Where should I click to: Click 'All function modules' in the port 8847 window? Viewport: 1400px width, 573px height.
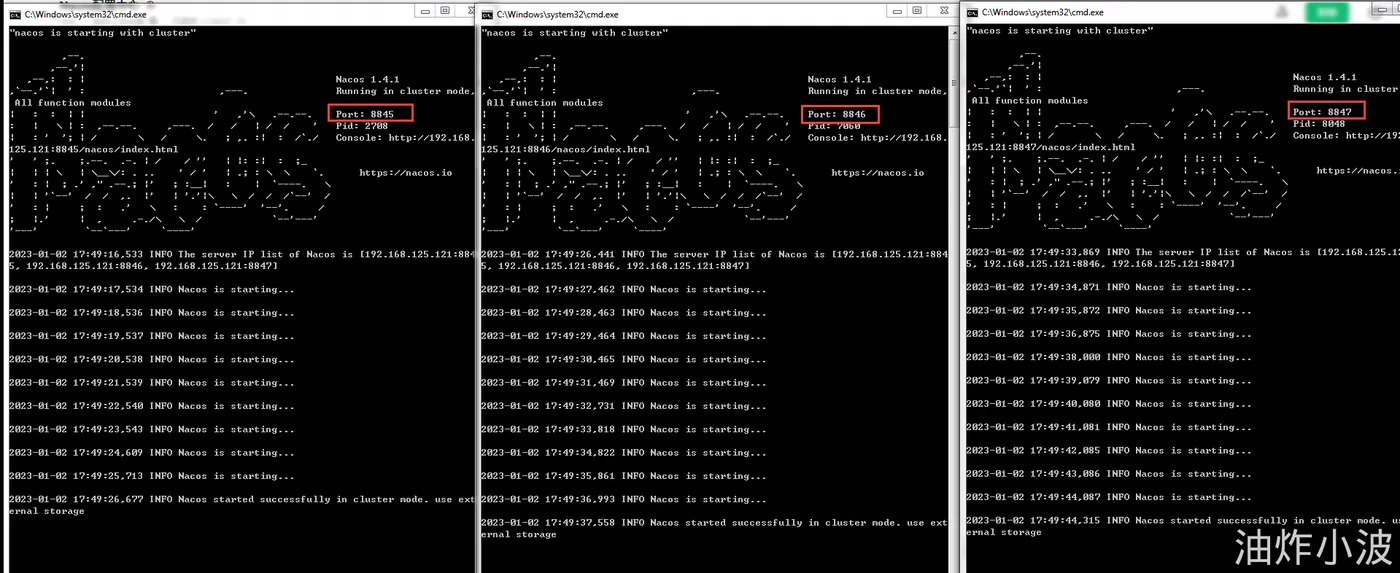point(1030,100)
